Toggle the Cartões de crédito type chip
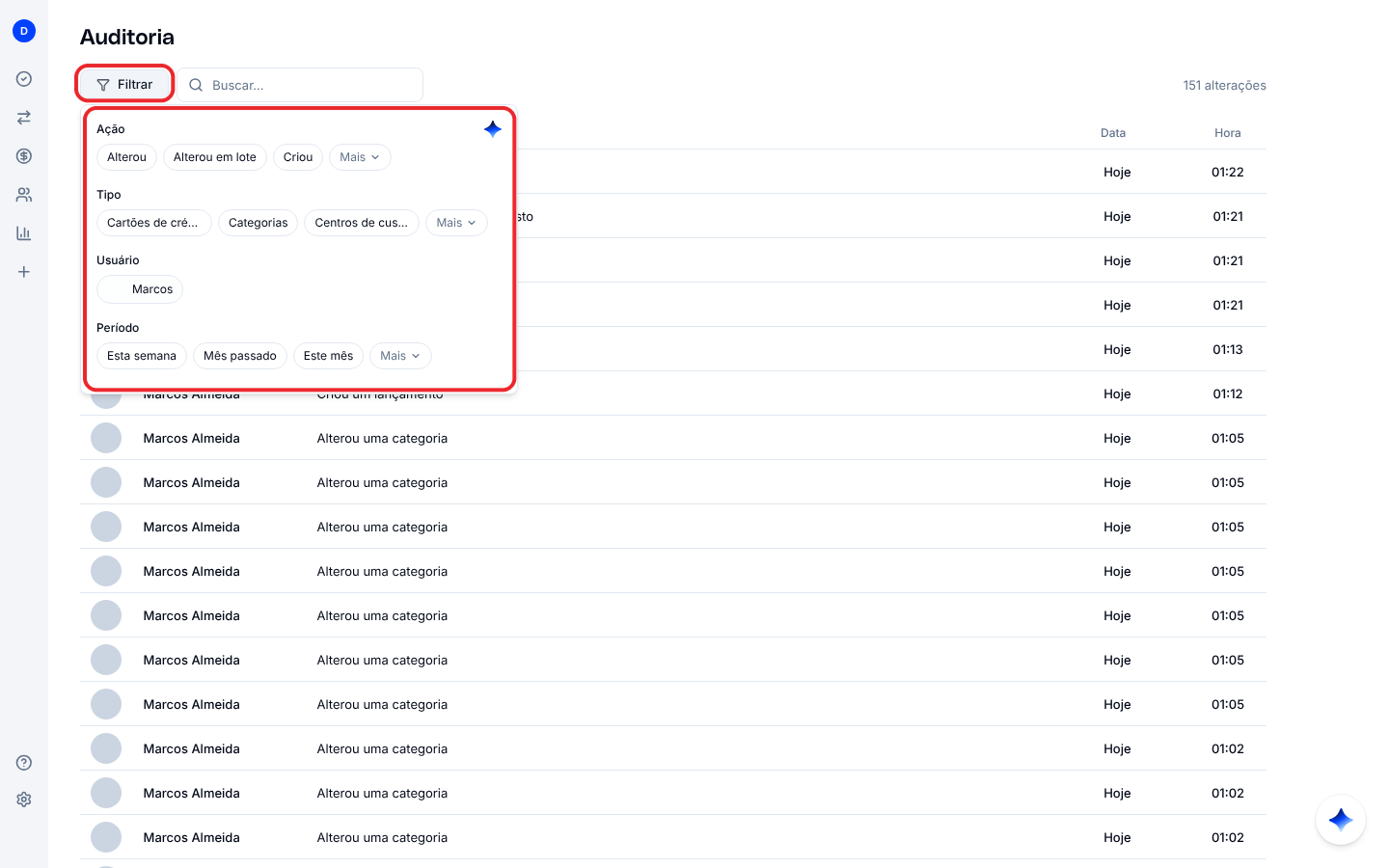 (153, 223)
